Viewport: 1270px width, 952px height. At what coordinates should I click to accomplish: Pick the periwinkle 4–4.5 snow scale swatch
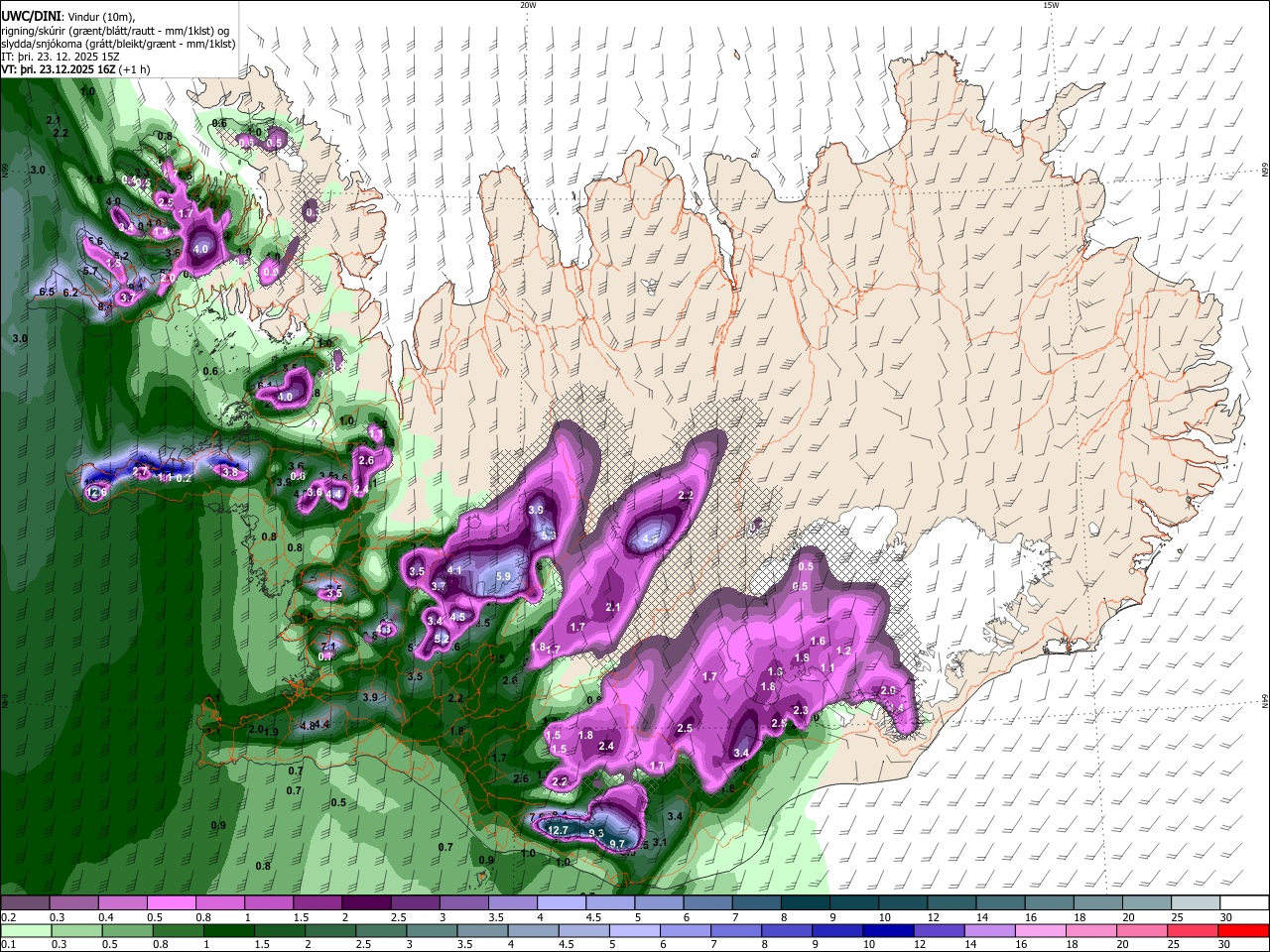(x=561, y=902)
